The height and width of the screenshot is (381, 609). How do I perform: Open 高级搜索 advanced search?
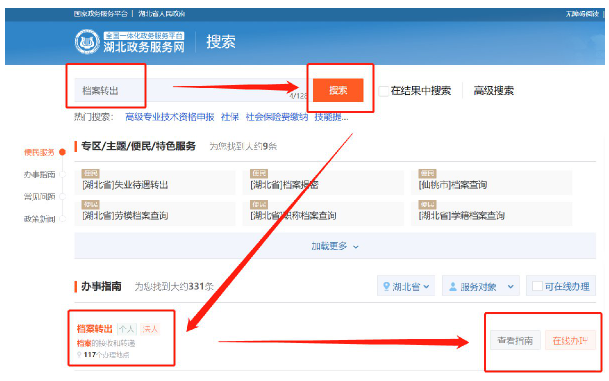click(493, 91)
